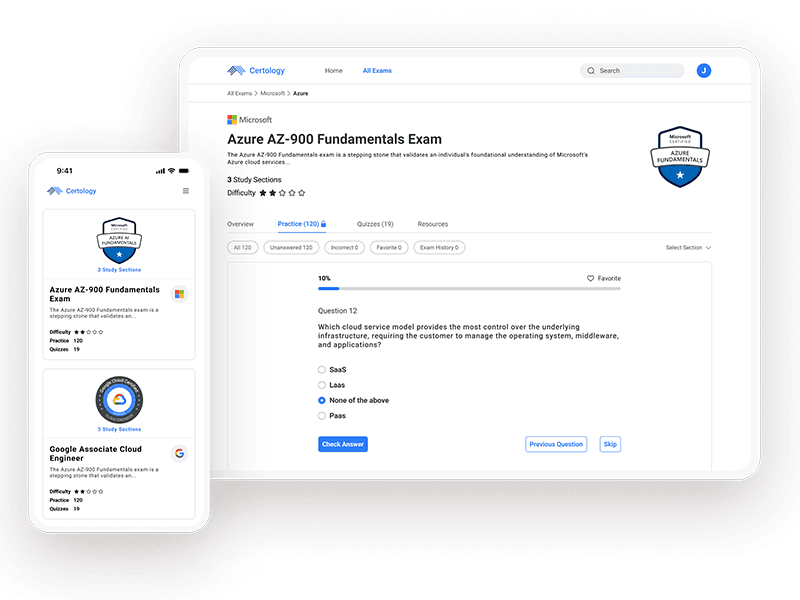The width and height of the screenshot is (800, 600).
Task: Open Exam History filter
Action: [438, 247]
